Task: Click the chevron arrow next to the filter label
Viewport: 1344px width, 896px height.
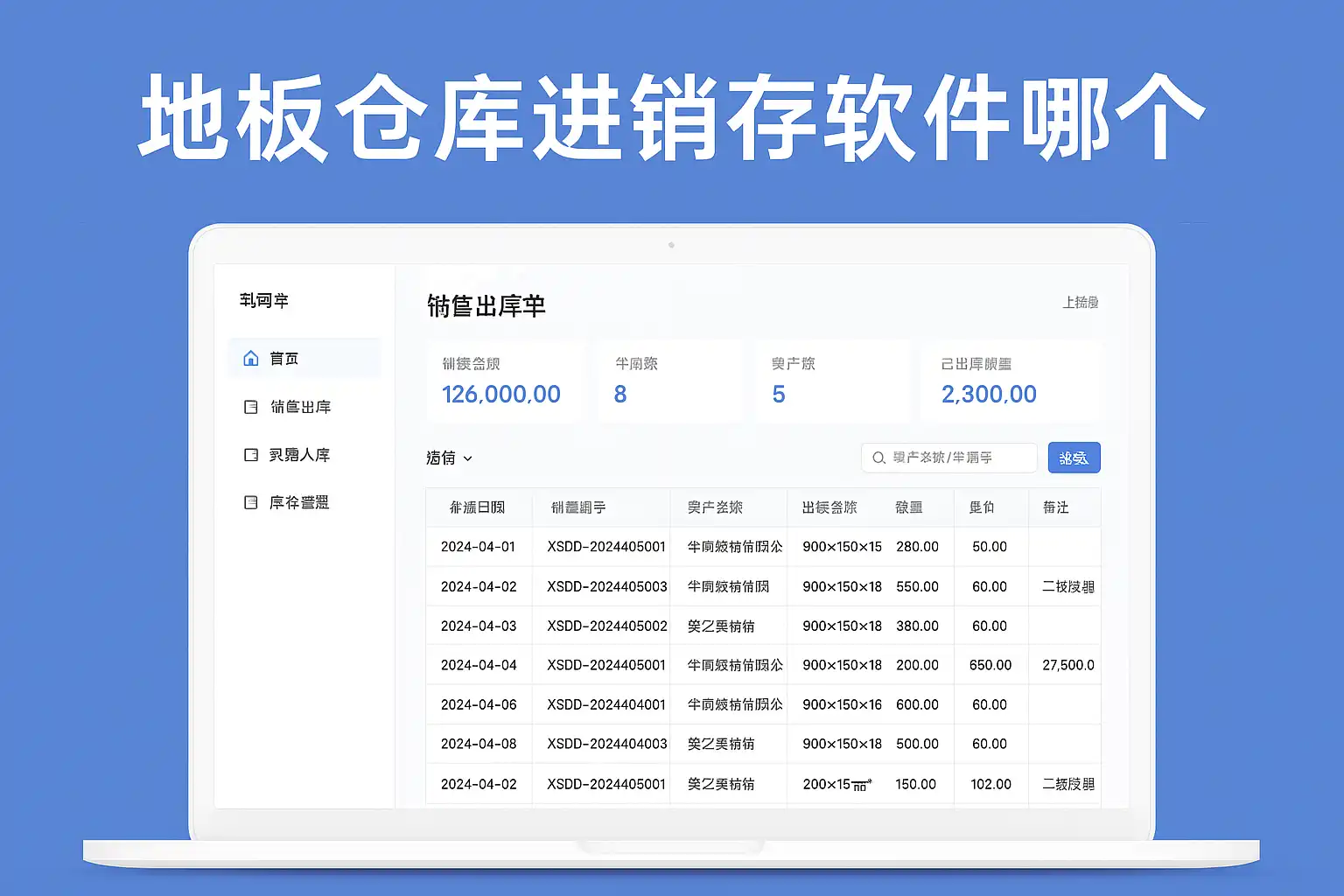Action: point(467,458)
